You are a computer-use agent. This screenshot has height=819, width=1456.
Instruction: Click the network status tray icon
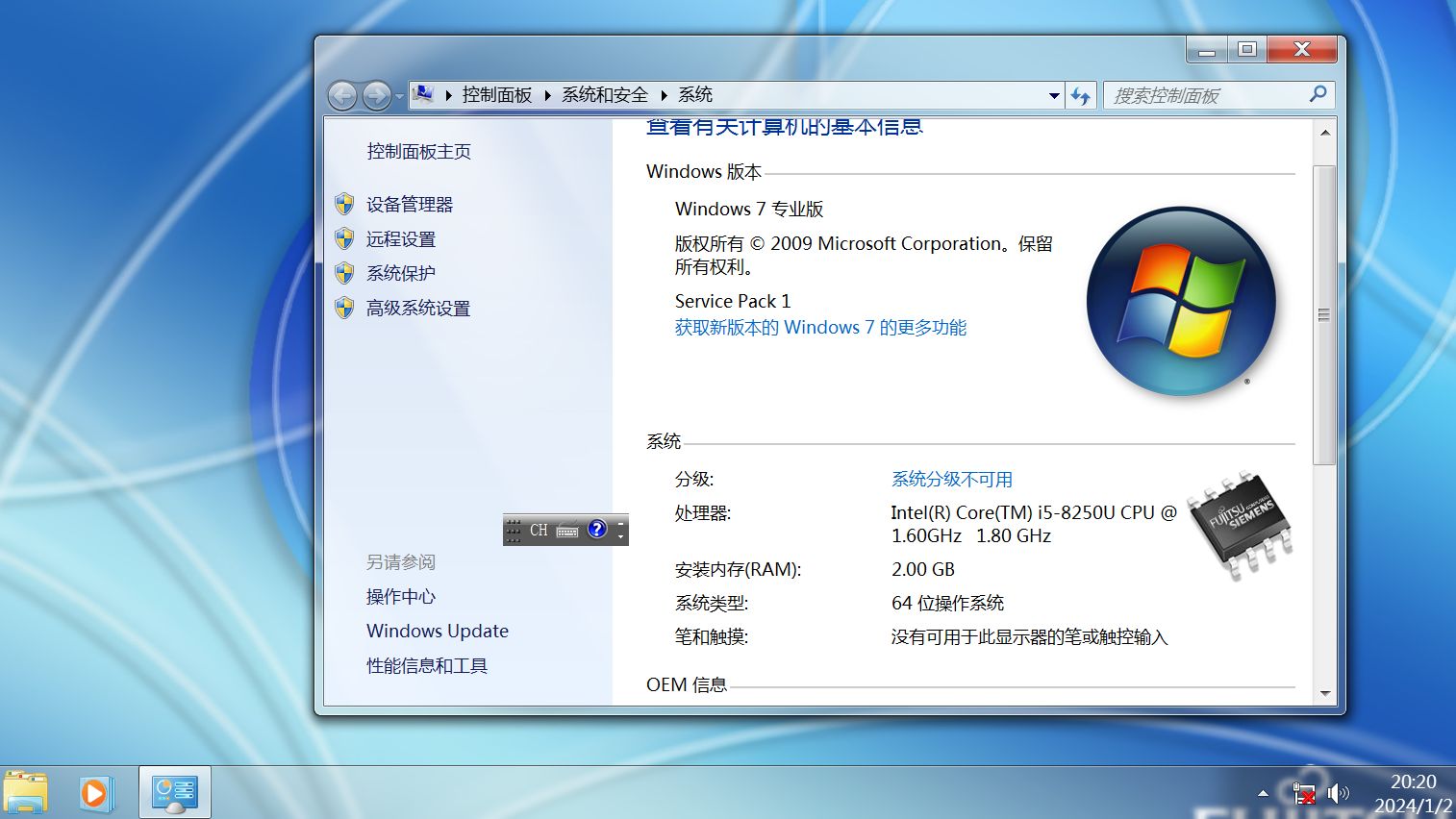(1304, 794)
